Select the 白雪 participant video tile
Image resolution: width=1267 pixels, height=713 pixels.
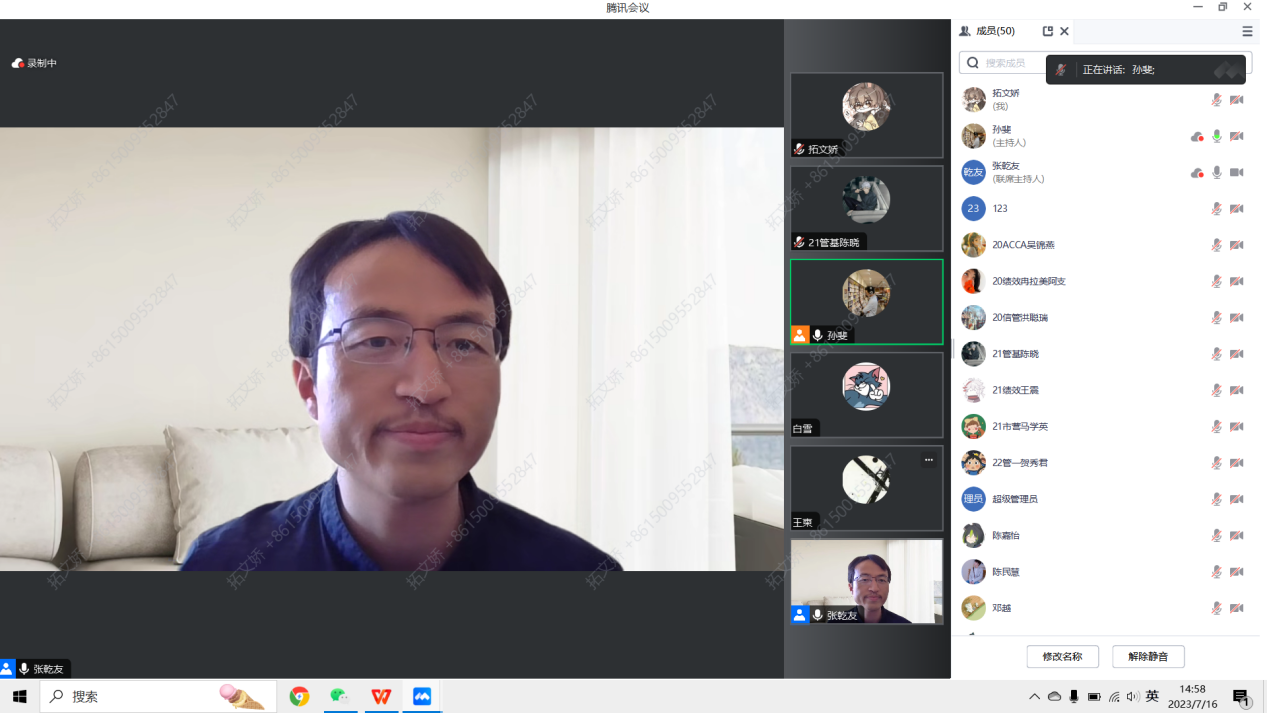point(866,394)
